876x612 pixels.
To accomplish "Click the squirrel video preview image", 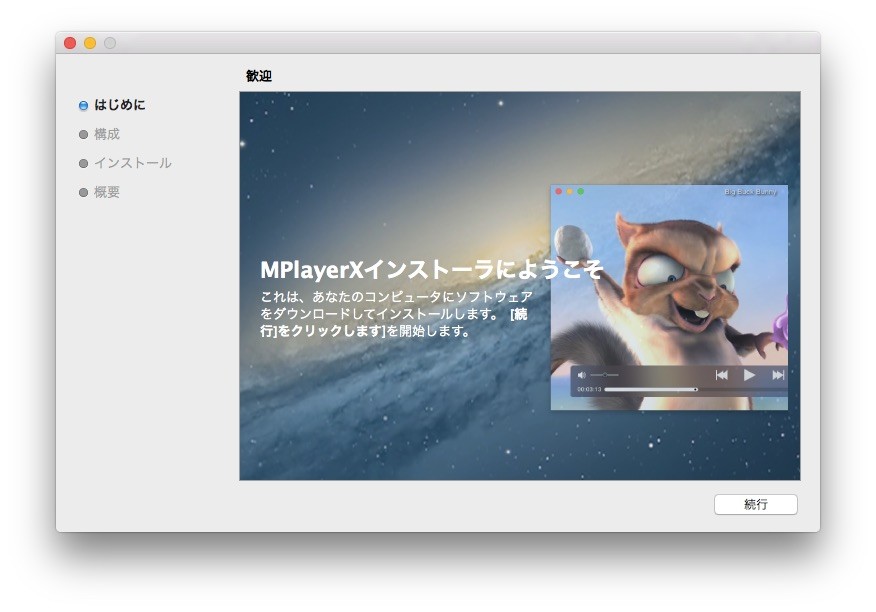I will tap(669, 297).
